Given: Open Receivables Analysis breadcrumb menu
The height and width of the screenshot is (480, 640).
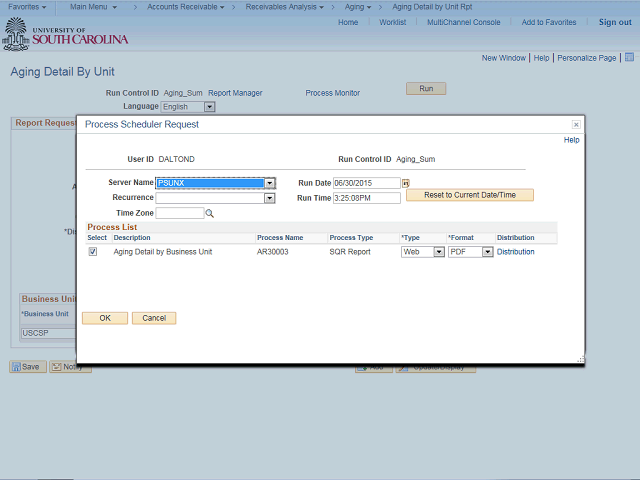Looking at the screenshot, I should [284, 7].
